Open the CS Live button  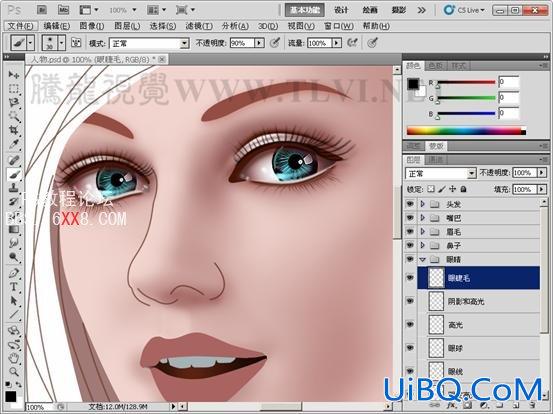(464, 10)
